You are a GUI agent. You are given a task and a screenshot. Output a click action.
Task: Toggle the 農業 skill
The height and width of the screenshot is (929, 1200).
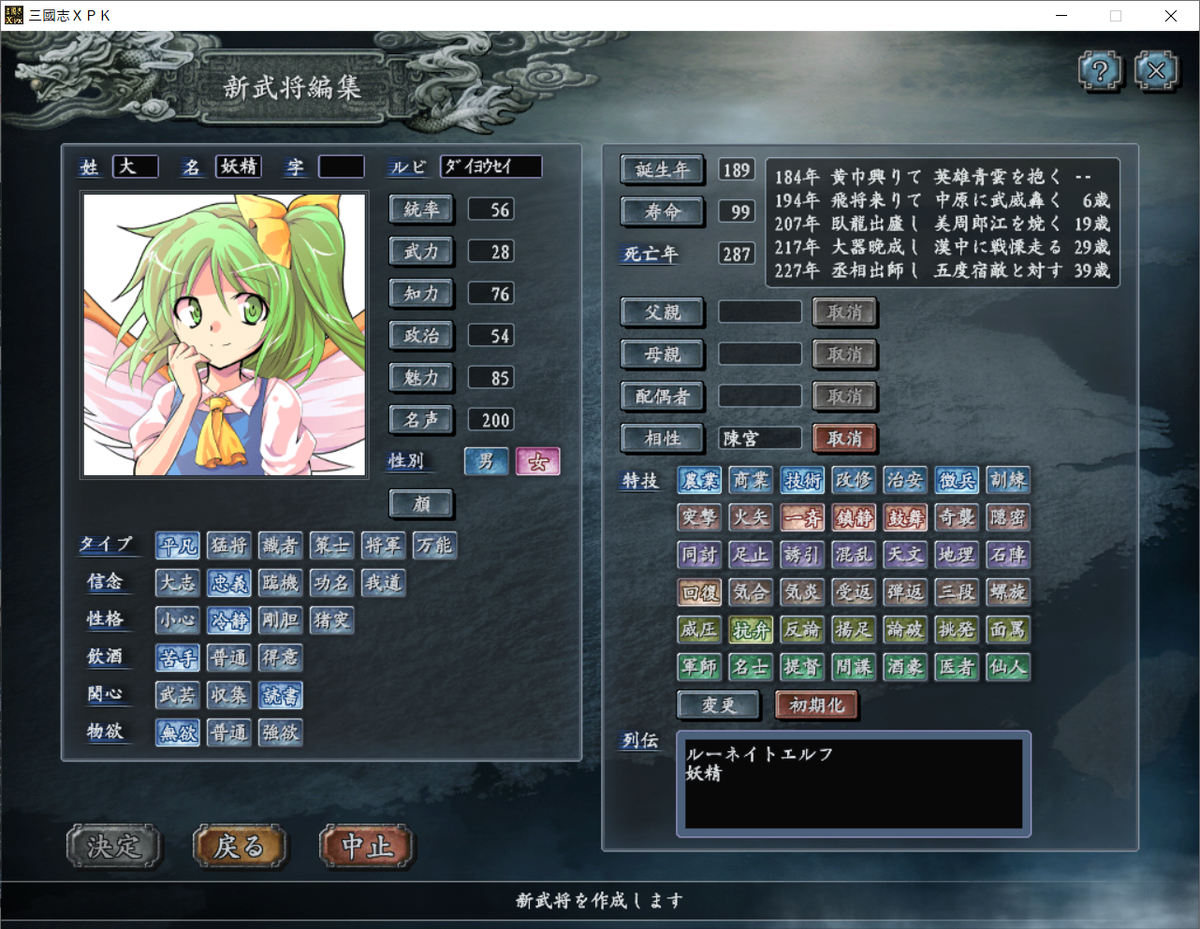699,481
